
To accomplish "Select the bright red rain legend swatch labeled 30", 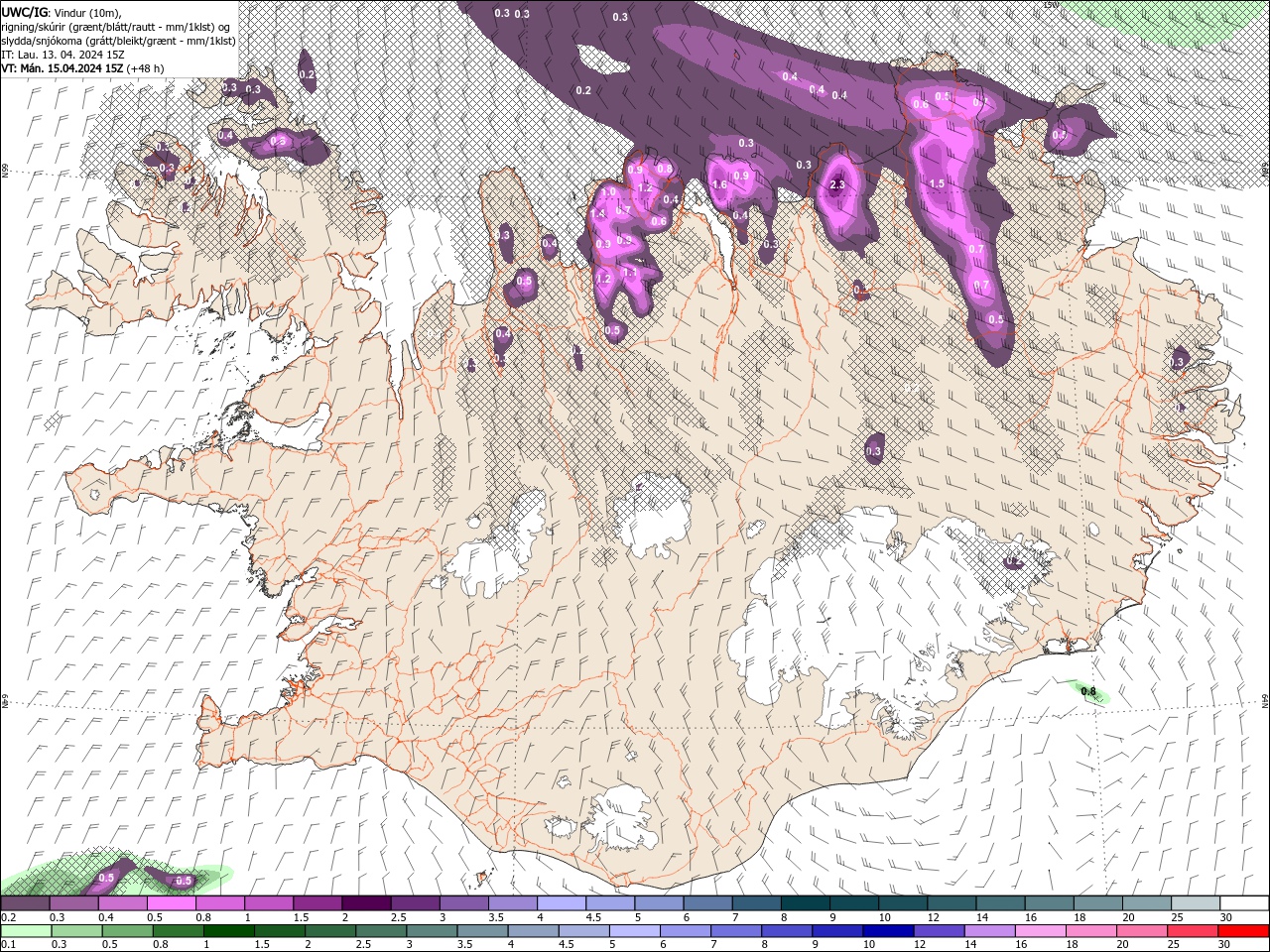I will point(1244,931).
